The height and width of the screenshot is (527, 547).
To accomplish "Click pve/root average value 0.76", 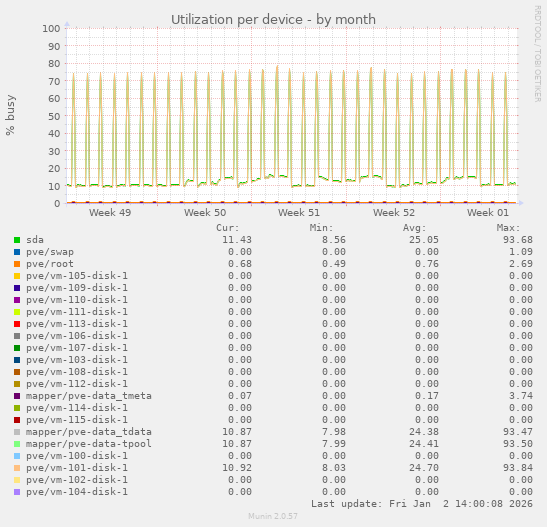I will 427,264.
